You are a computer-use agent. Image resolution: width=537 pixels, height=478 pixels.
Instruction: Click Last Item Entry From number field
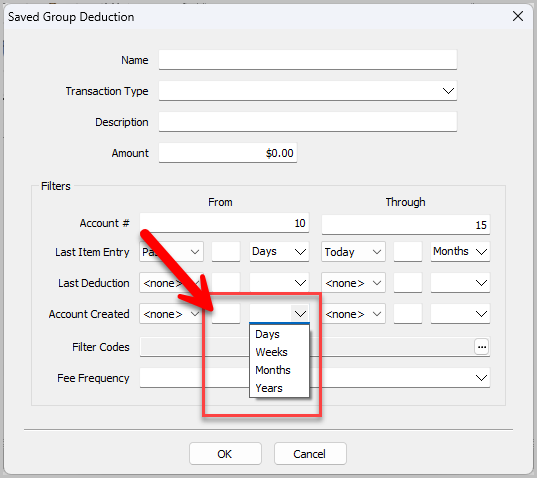[226, 252]
